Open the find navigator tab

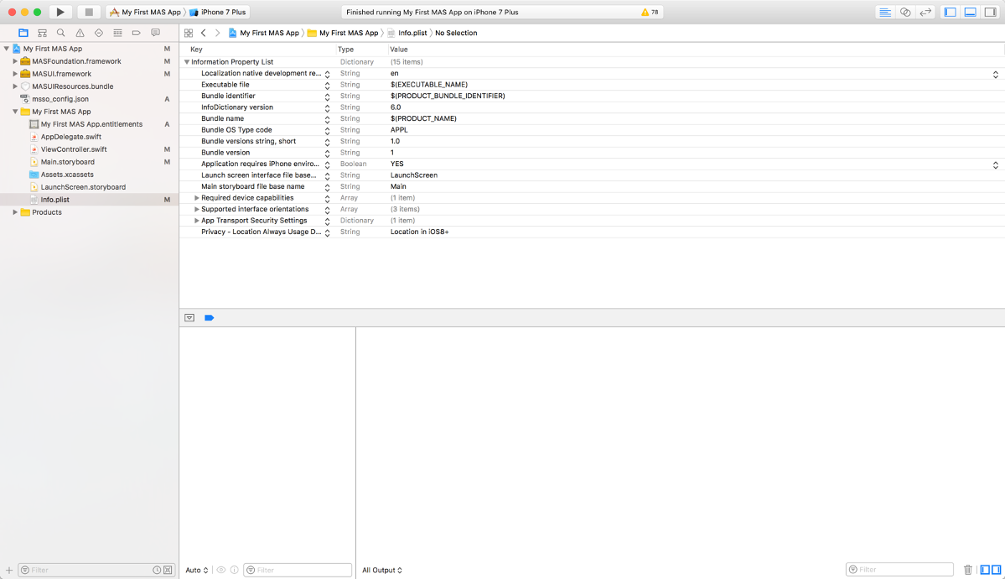(61, 33)
